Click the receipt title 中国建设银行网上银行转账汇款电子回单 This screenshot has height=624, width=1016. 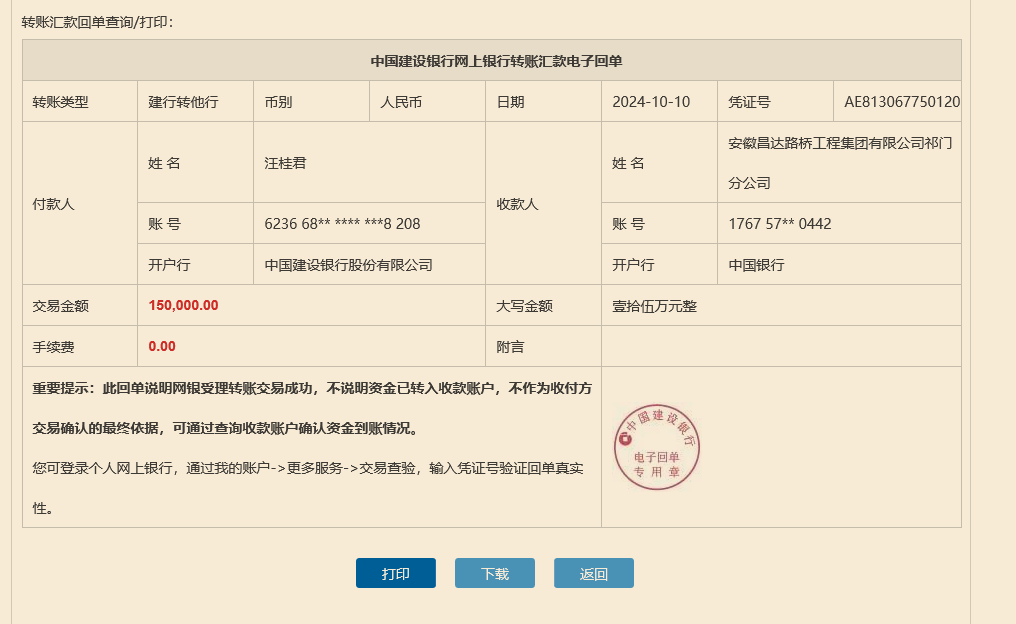(x=496, y=61)
